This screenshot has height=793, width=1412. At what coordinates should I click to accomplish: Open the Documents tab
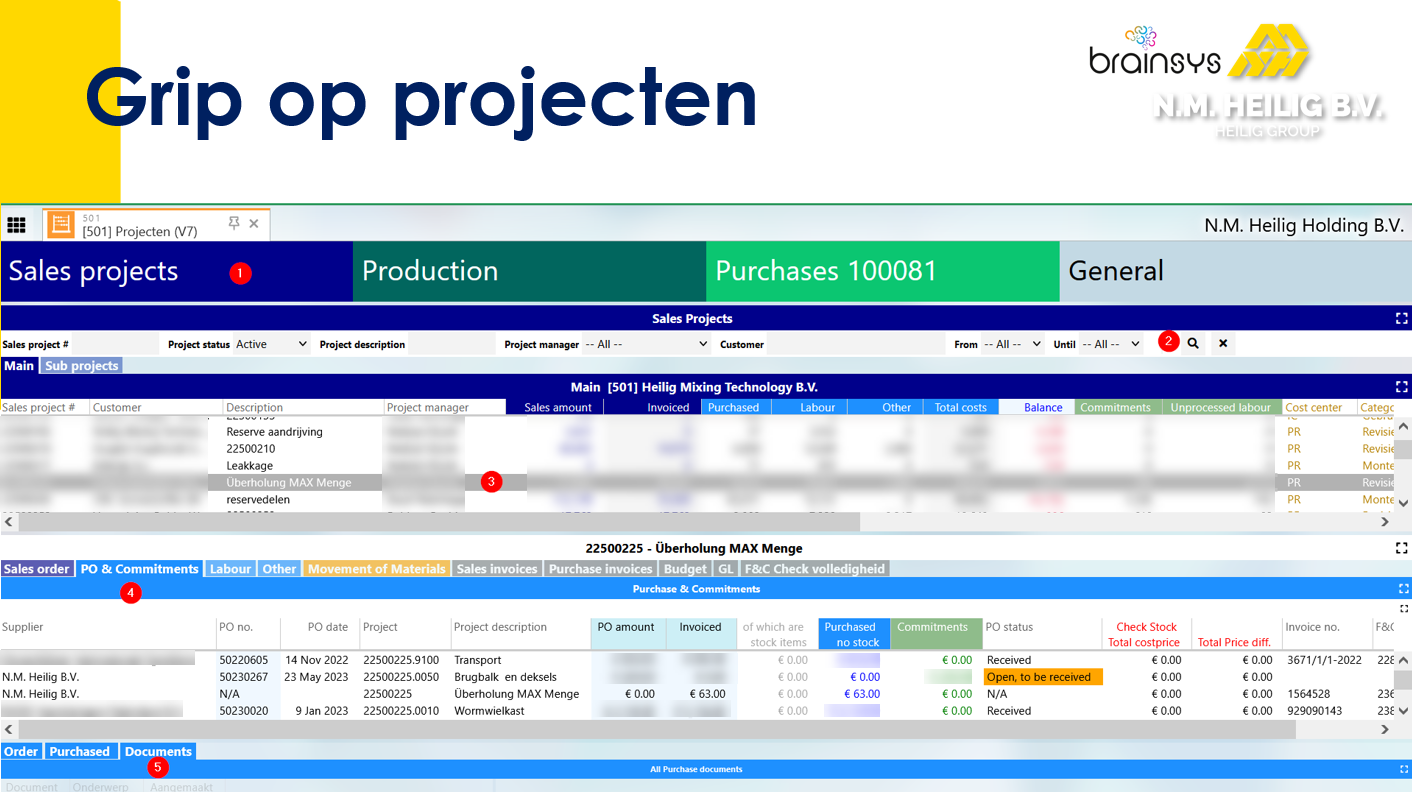158,751
